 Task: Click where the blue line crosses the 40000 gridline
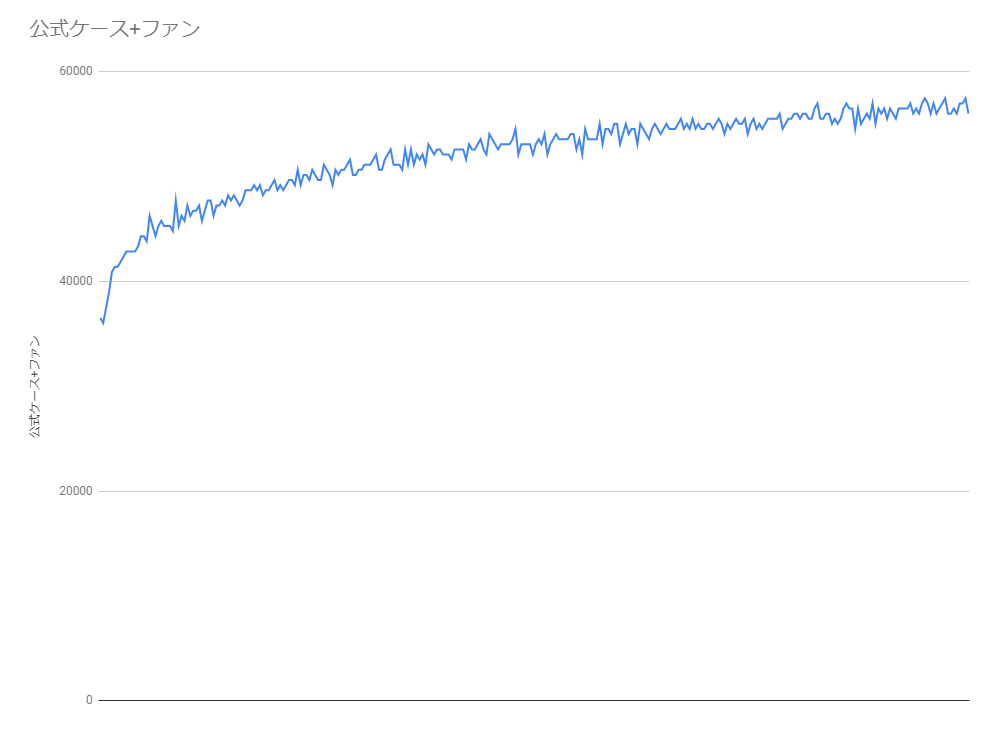(x=110, y=281)
